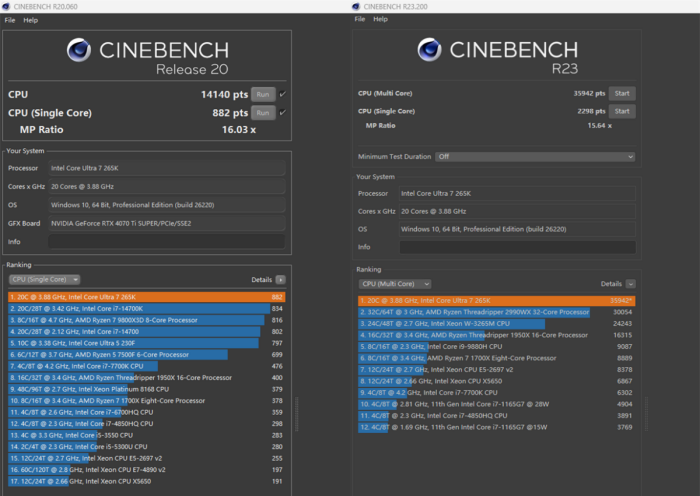Click the Cinebench R20 title bar app icon
Image resolution: width=700 pixels, height=496 pixels.
point(6,6)
